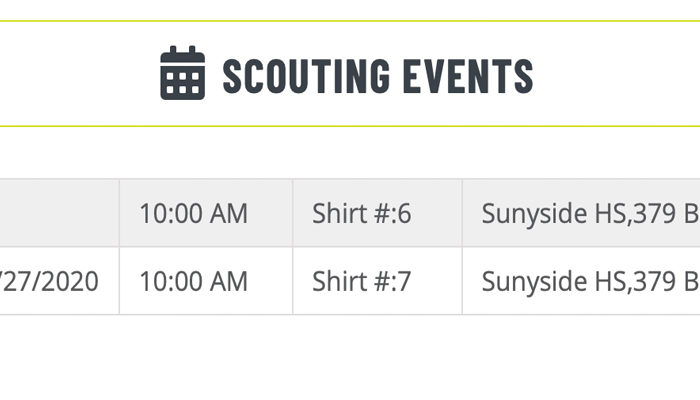Click empty header space right of EVENTS
700x400 pixels.
(618, 74)
